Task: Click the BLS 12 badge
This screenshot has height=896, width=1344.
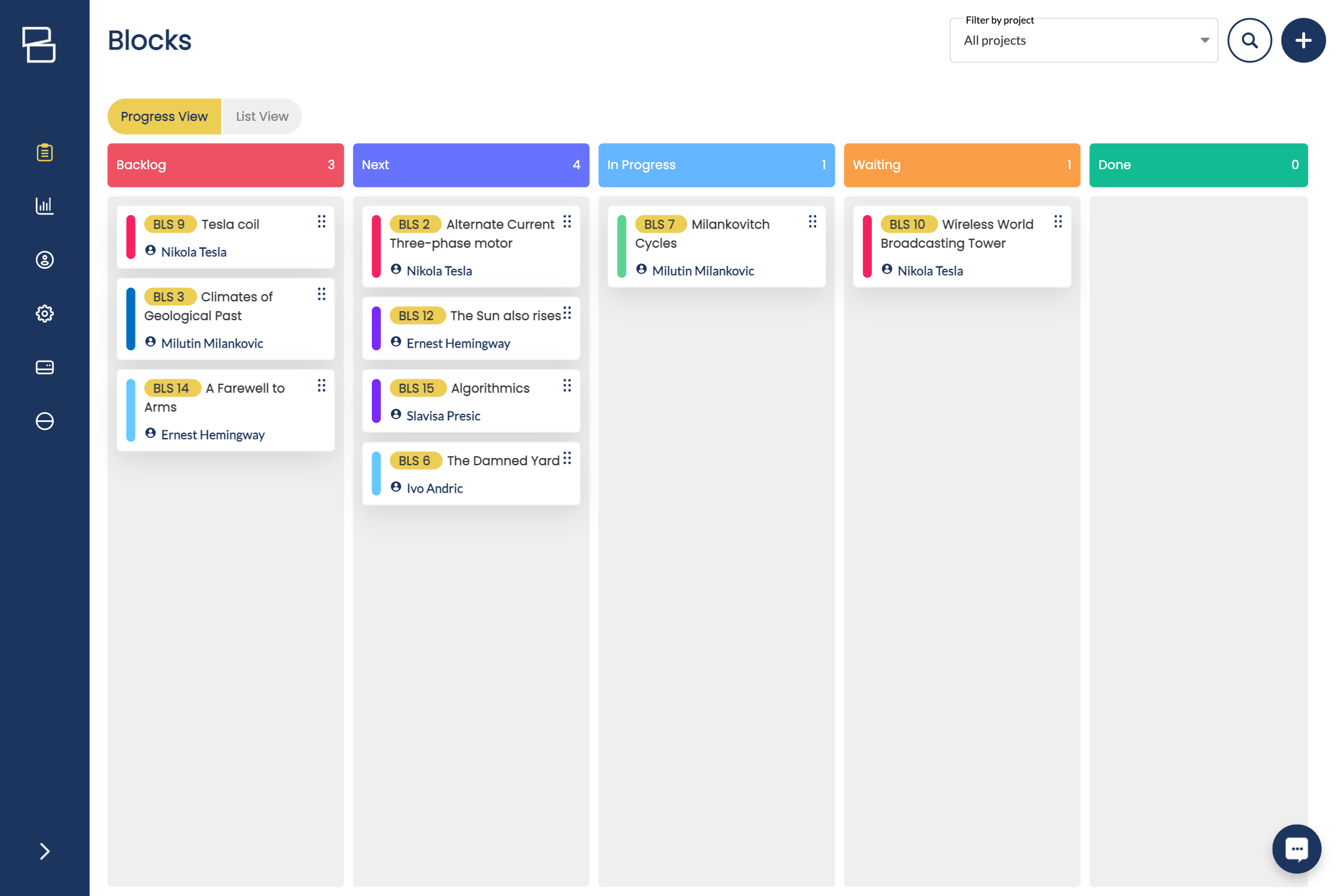Action: (417, 315)
